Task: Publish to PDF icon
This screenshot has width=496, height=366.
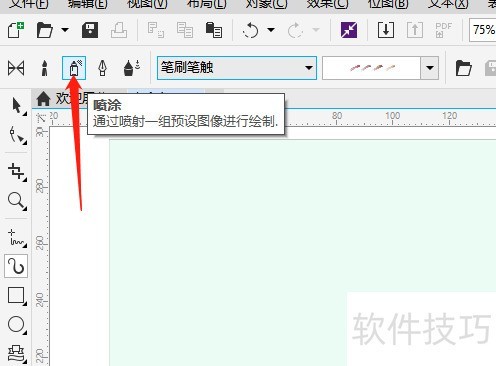Action: point(444,30)
